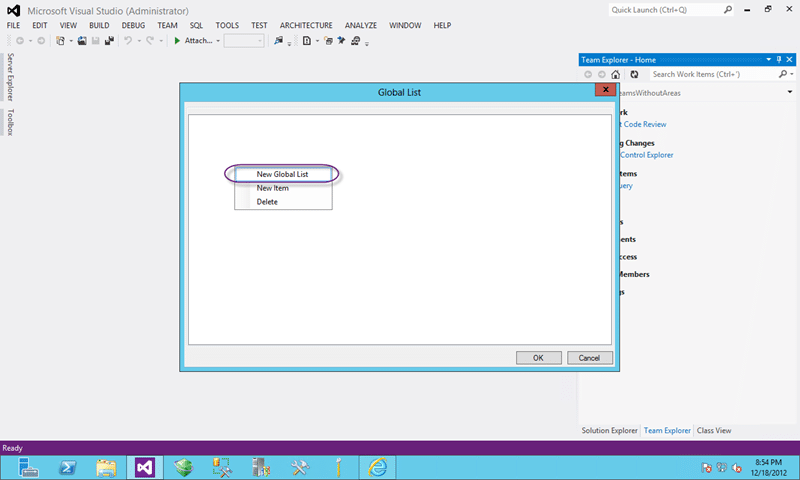Open the TOOLS menu
Image resolution: width=800 pixels, height=480 pixels.
(227, 26)
